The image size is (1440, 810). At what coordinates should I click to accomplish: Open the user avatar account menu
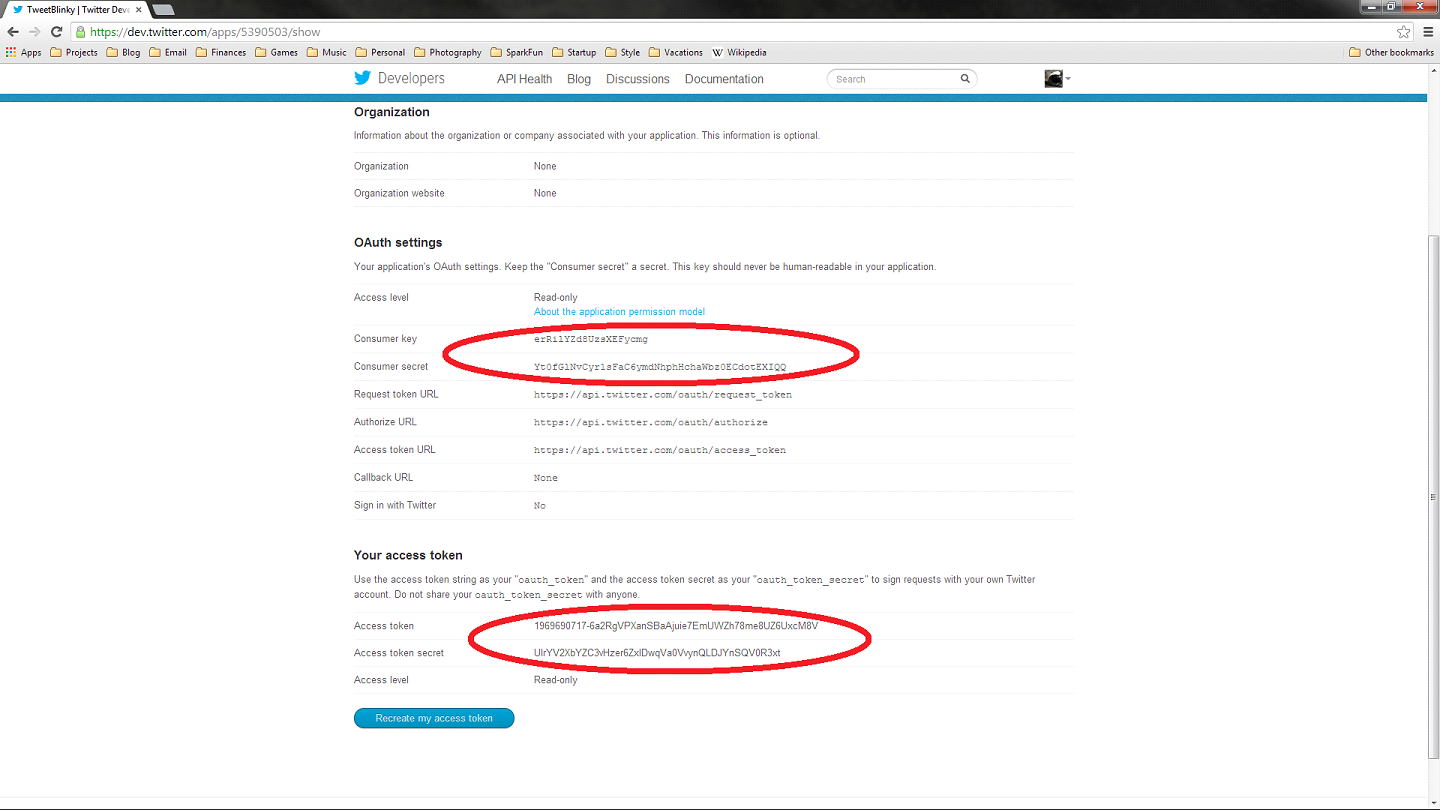(x=1057, y=78)
